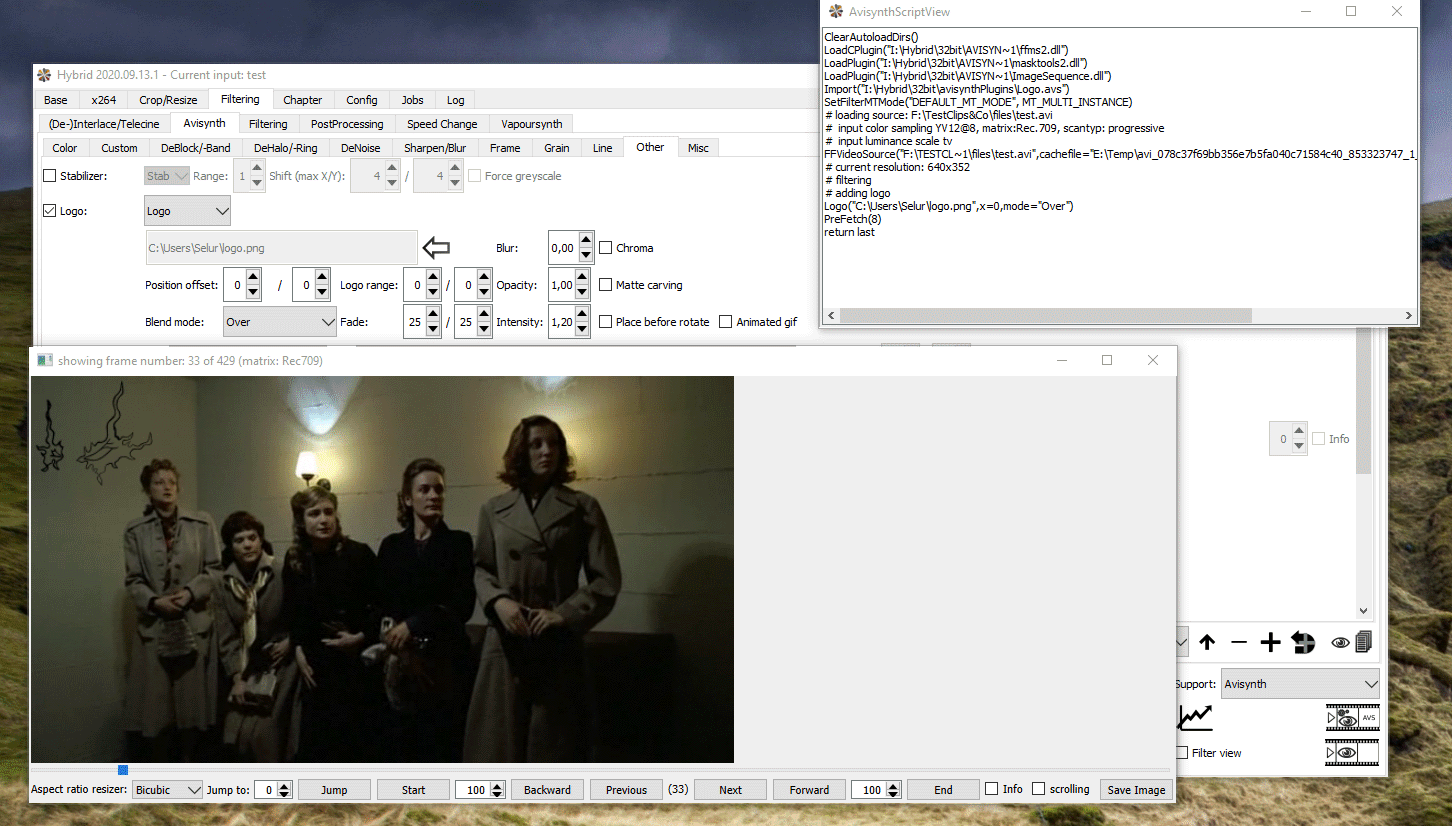Open the line chart analysis icon
The height and width of the screenshot is (826, 1452).
(1195, 717)
